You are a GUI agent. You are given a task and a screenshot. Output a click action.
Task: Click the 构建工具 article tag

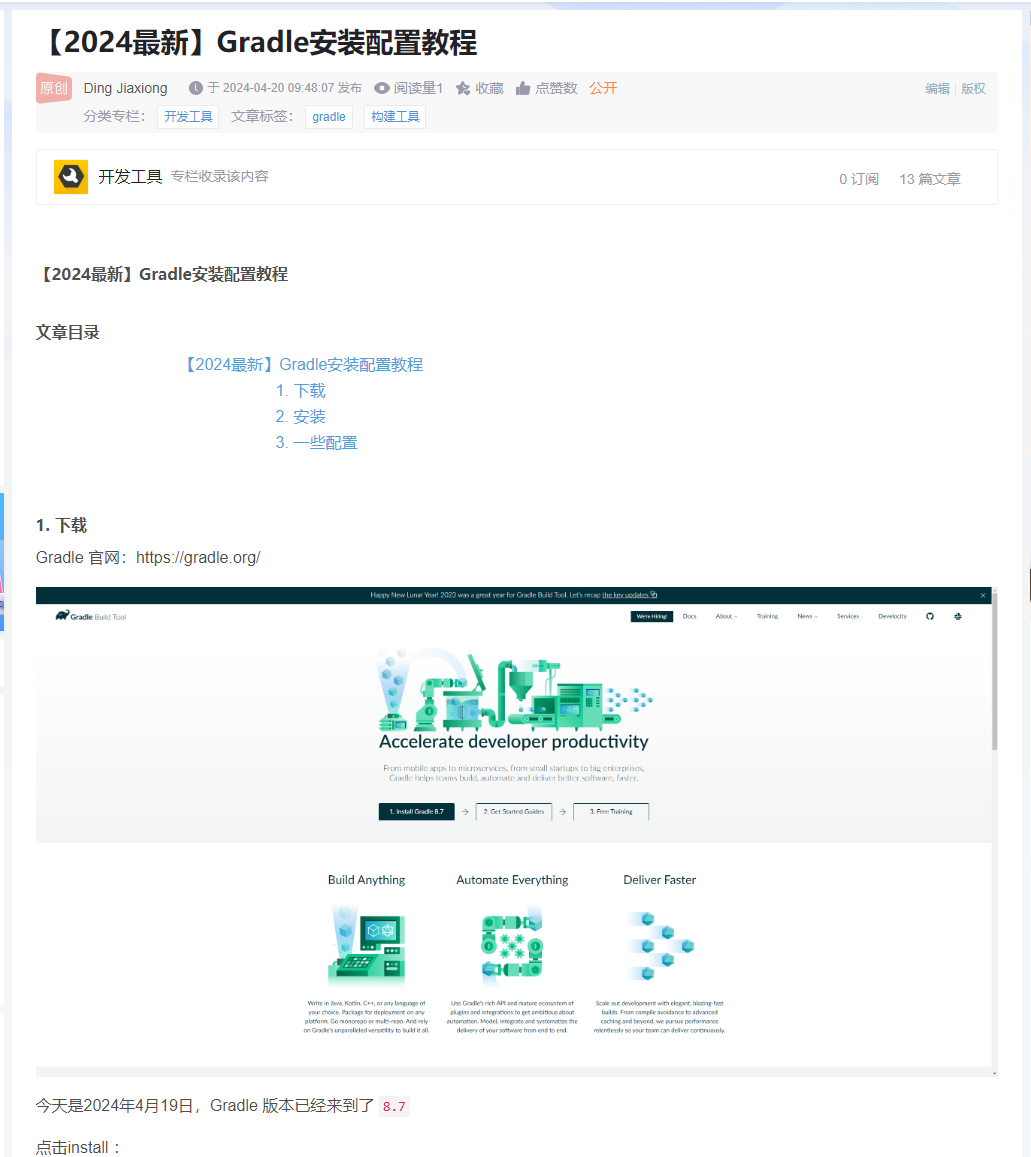(x=395, y=117)
